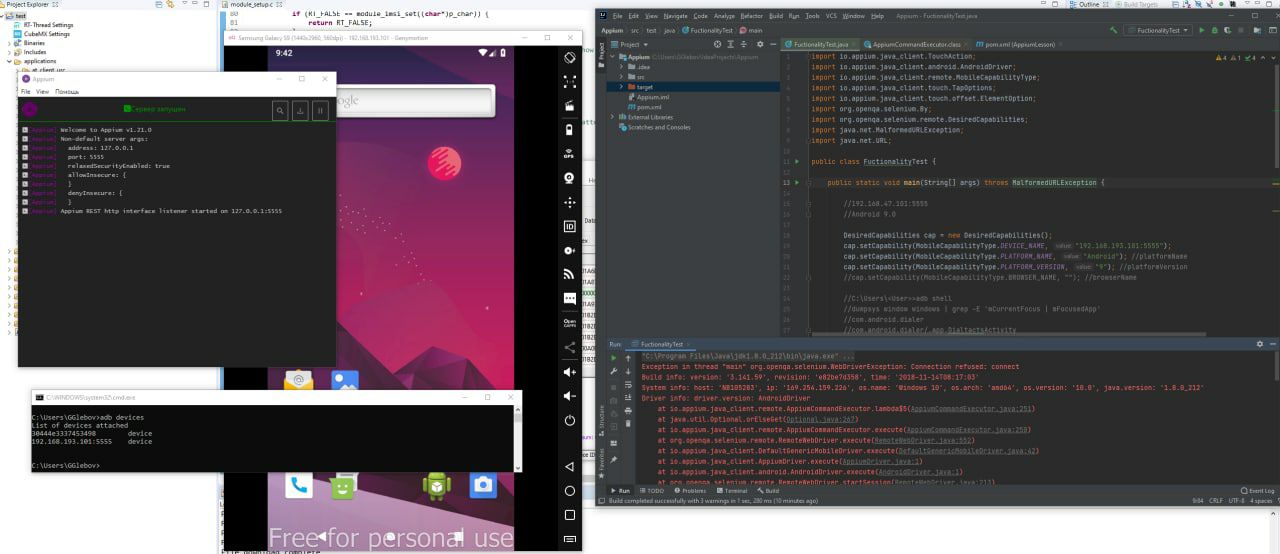
Task: Rotate the Genymotion emulator screen
Action: (x=569, y=58)
